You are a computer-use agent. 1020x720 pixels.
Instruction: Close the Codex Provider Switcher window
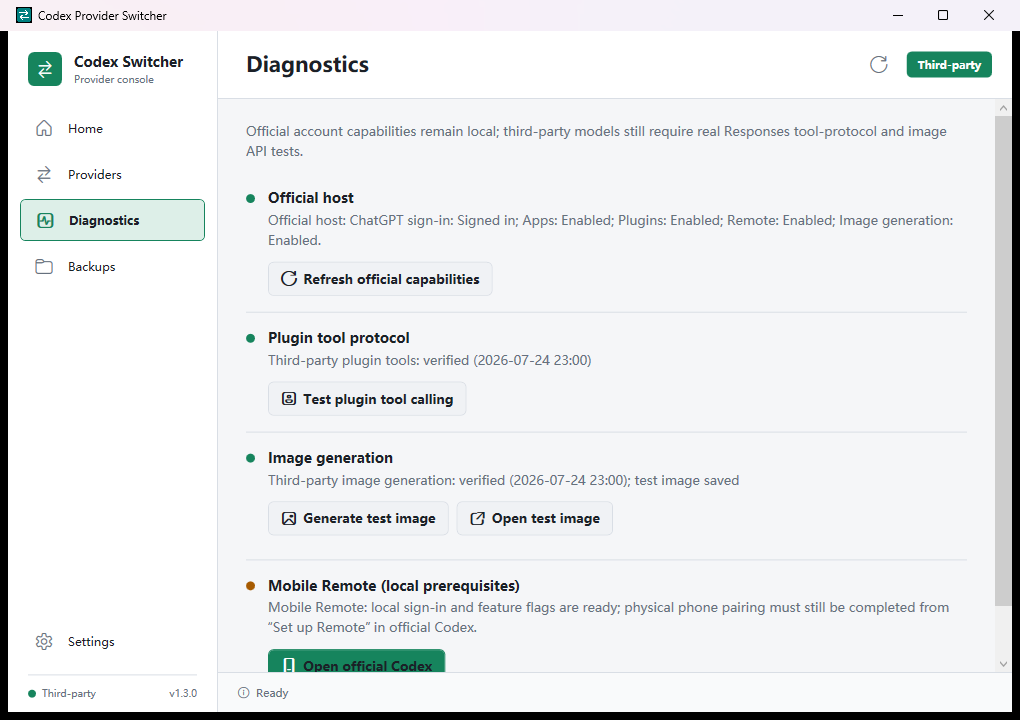[988, 15]
